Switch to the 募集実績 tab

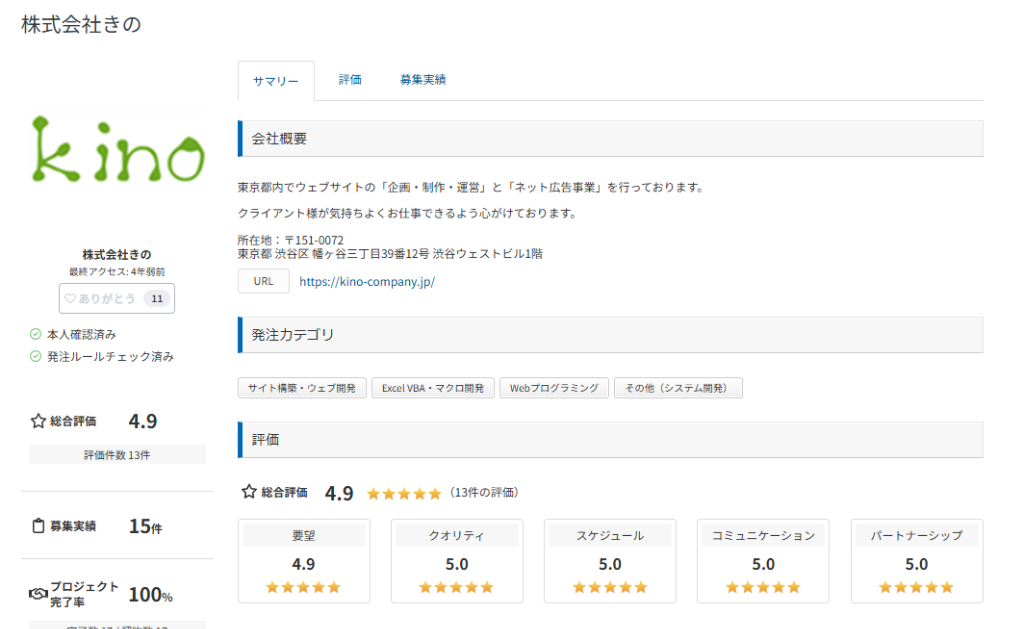(422, 80)
